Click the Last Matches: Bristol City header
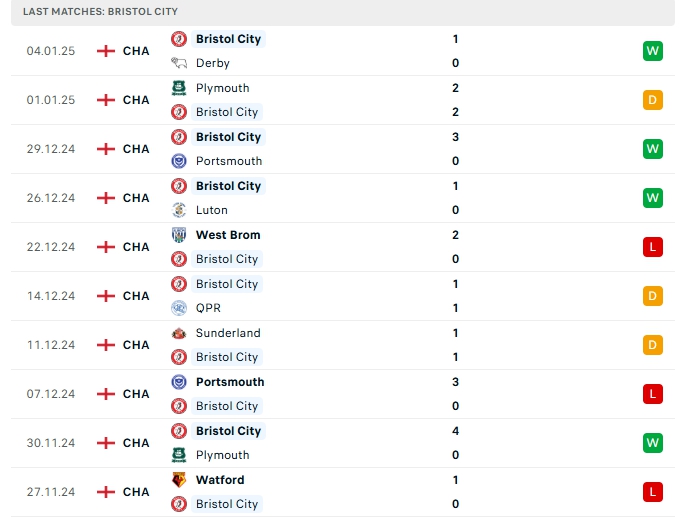The height and width of the screenshot is (518, 685). (x=100, y=11)
